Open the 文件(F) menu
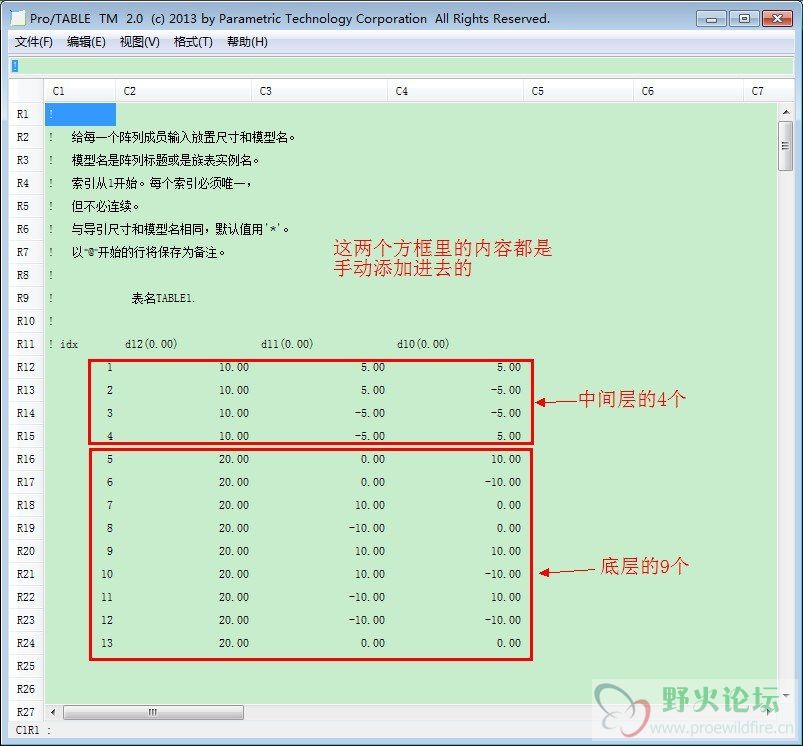 click(33, 42)
